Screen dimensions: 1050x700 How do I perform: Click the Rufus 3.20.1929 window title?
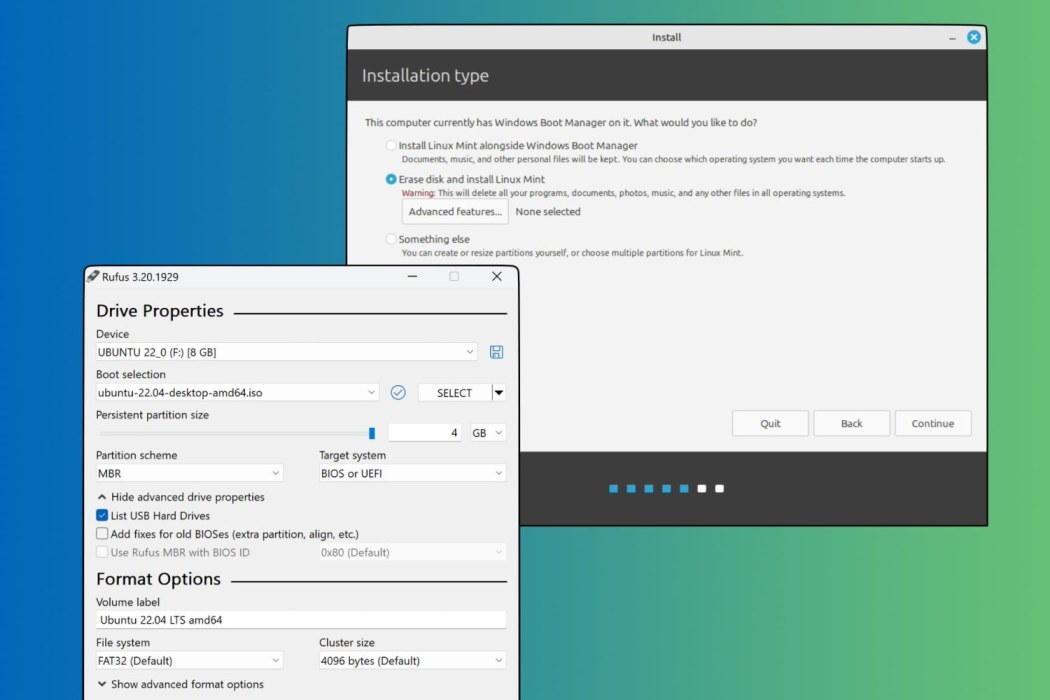point(140,277)
